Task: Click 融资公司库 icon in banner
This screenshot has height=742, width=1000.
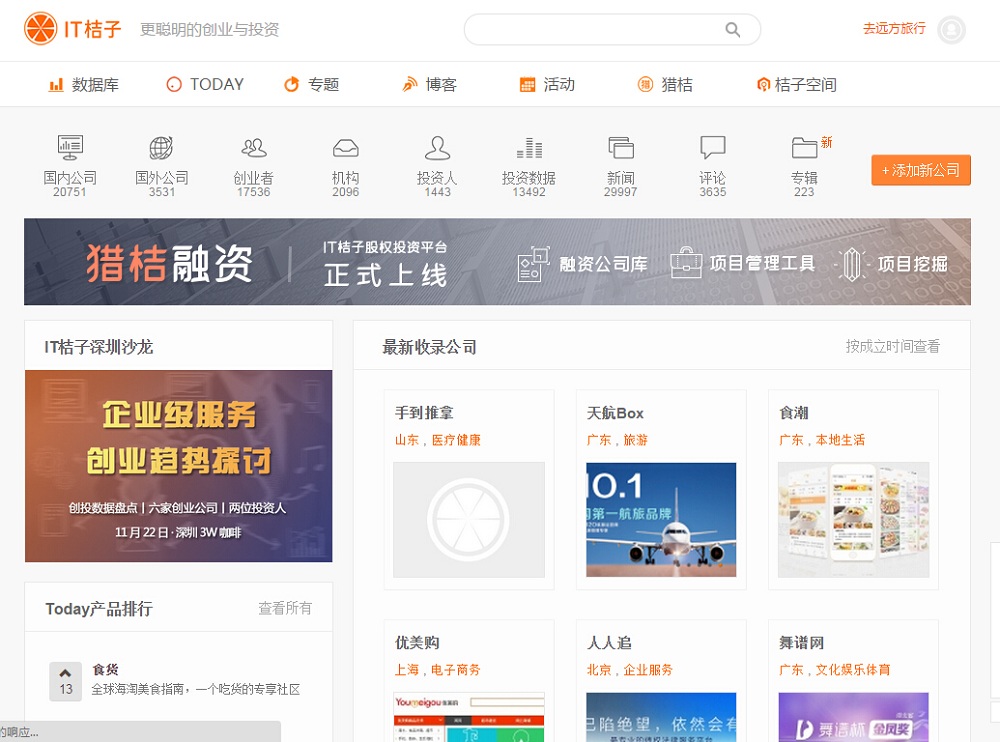Action: [533, 264]
